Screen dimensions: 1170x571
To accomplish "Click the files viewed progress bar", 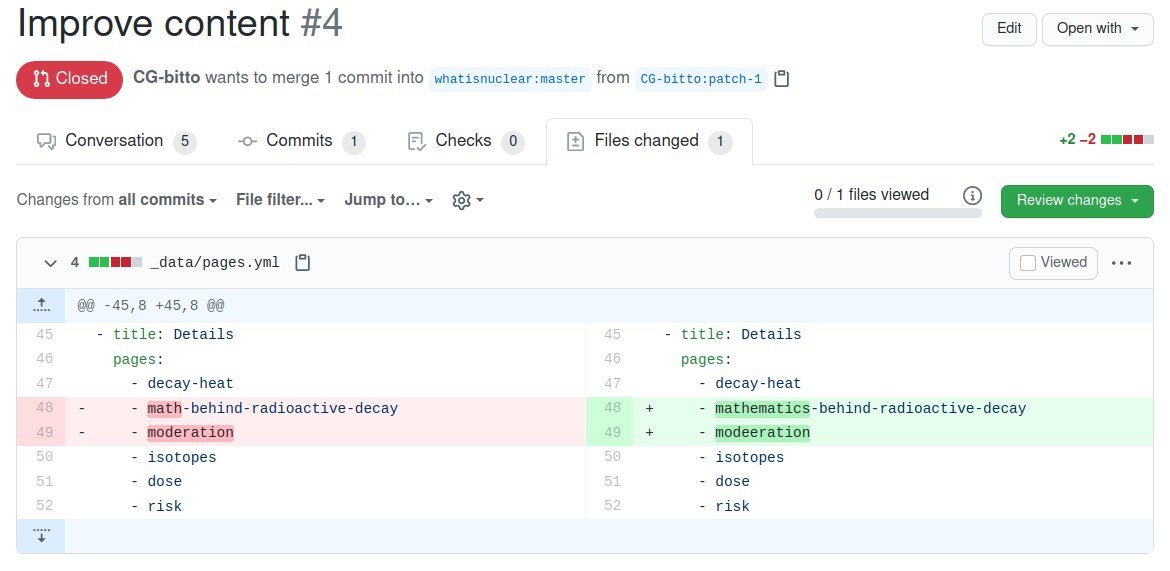I will pyautogui.click(x=898, y=213).
